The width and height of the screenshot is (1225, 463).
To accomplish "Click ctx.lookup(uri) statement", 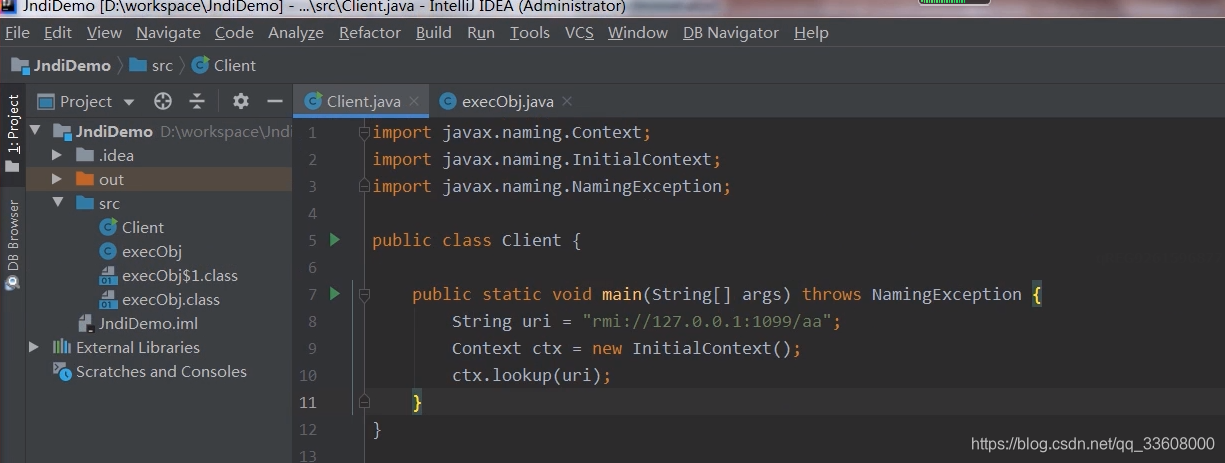I will click(531, 375).
